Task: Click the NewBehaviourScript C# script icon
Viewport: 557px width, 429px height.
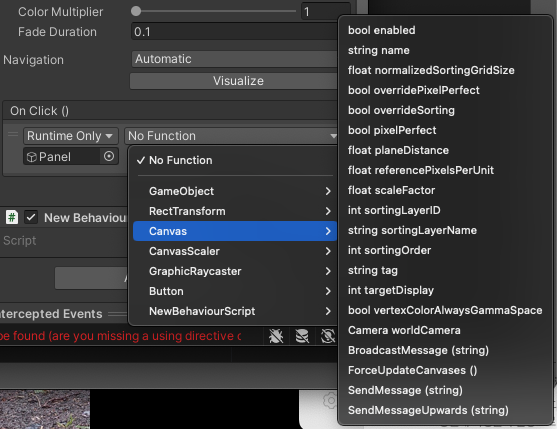Action: tap(12, 217)
